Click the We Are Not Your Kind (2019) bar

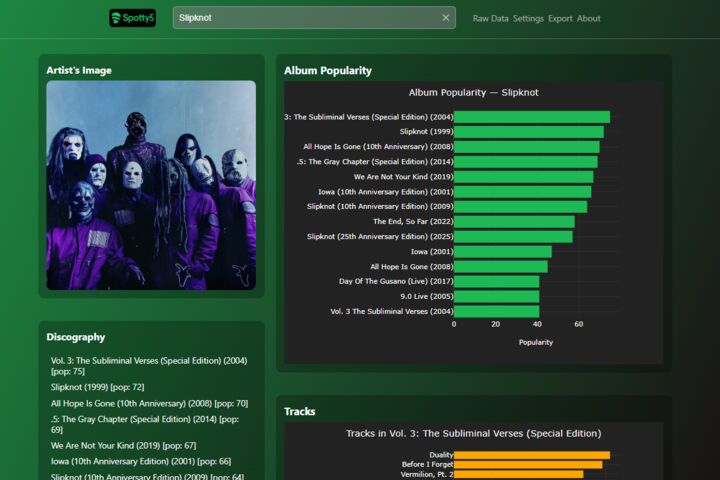point(523,177)
